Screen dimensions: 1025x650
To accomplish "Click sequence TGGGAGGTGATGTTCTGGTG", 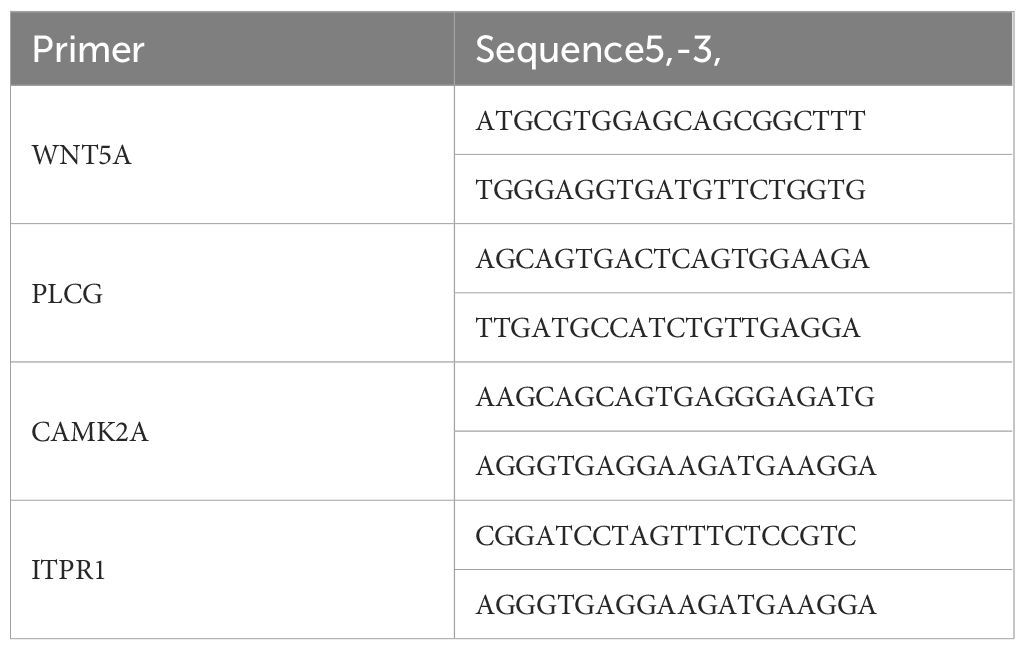I will tap(670, 190).
